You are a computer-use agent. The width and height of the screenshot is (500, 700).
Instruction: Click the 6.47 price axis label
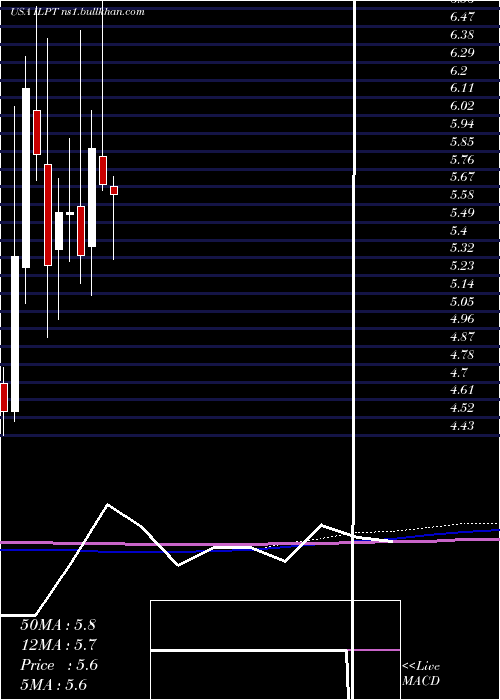tap(462, 17)
